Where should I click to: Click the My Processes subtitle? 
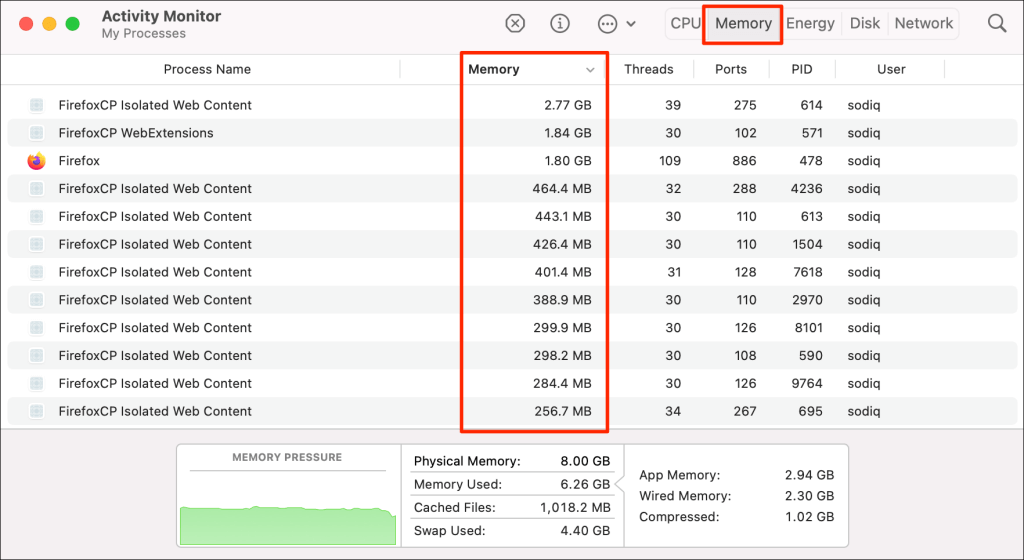point(144,34)
